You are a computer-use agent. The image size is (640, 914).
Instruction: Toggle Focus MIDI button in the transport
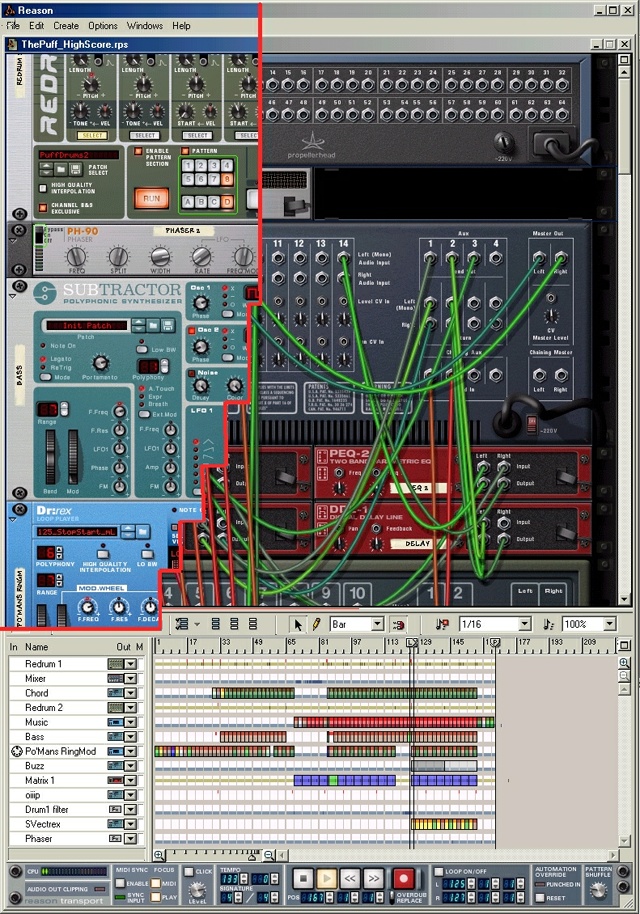point(156,884)
